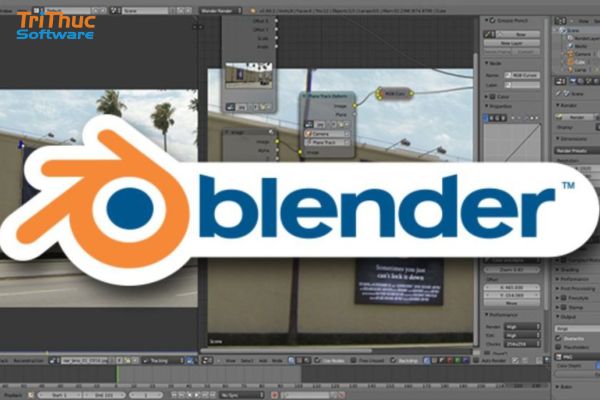Open the Tracking mode dropdown
The height and width of the screenshot is (400, 600).
click(x=164, y=361)
